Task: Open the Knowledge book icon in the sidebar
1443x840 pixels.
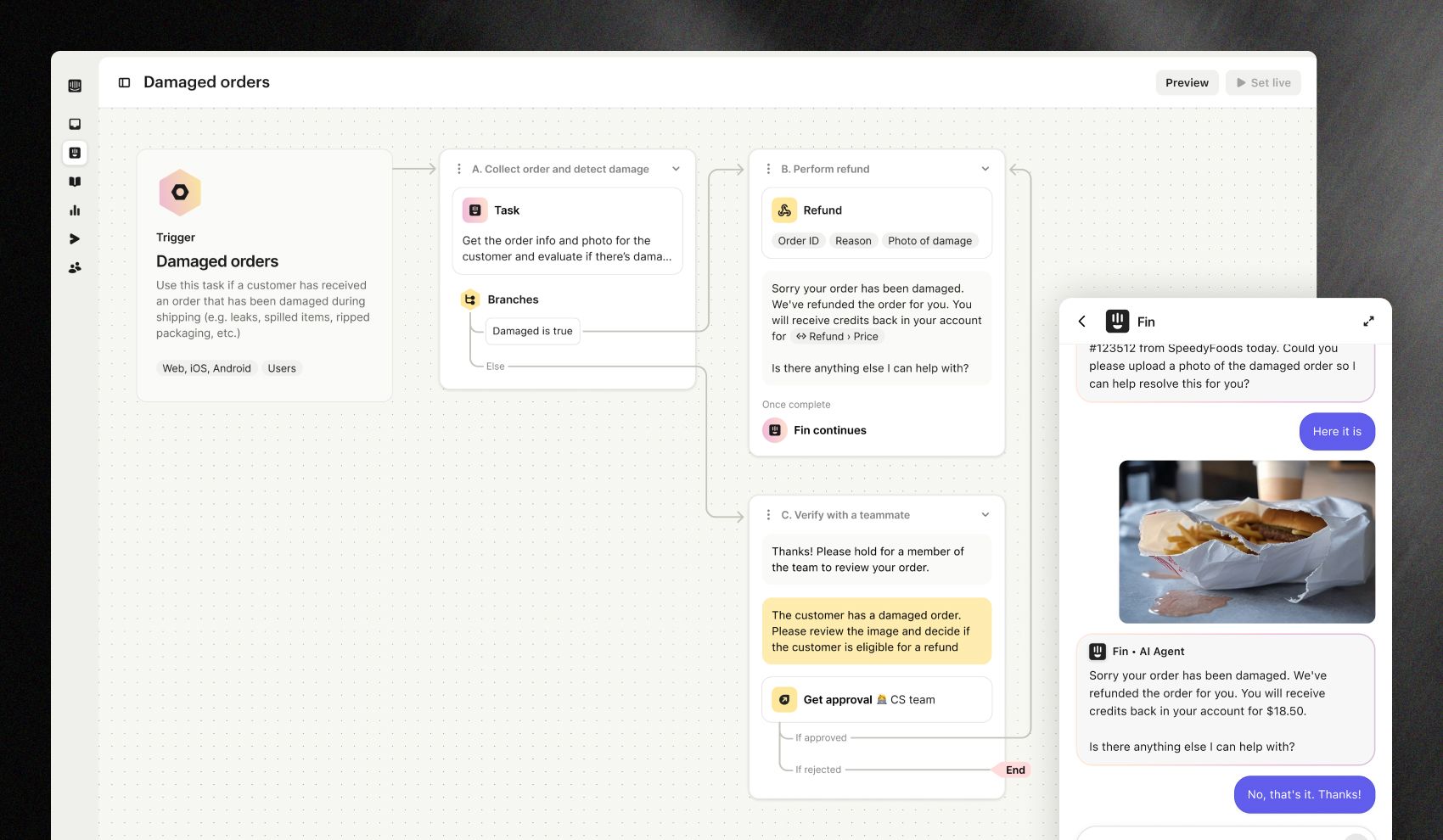Action: [75, 182]
